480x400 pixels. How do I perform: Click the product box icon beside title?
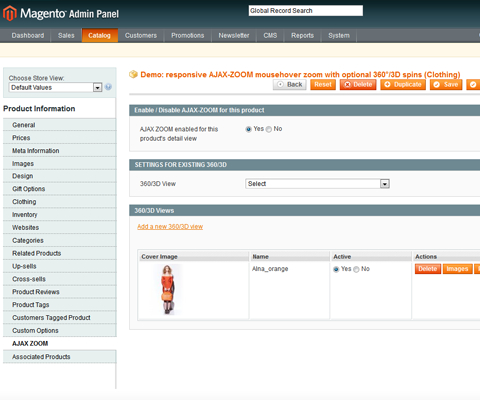(x=133, y=74)
